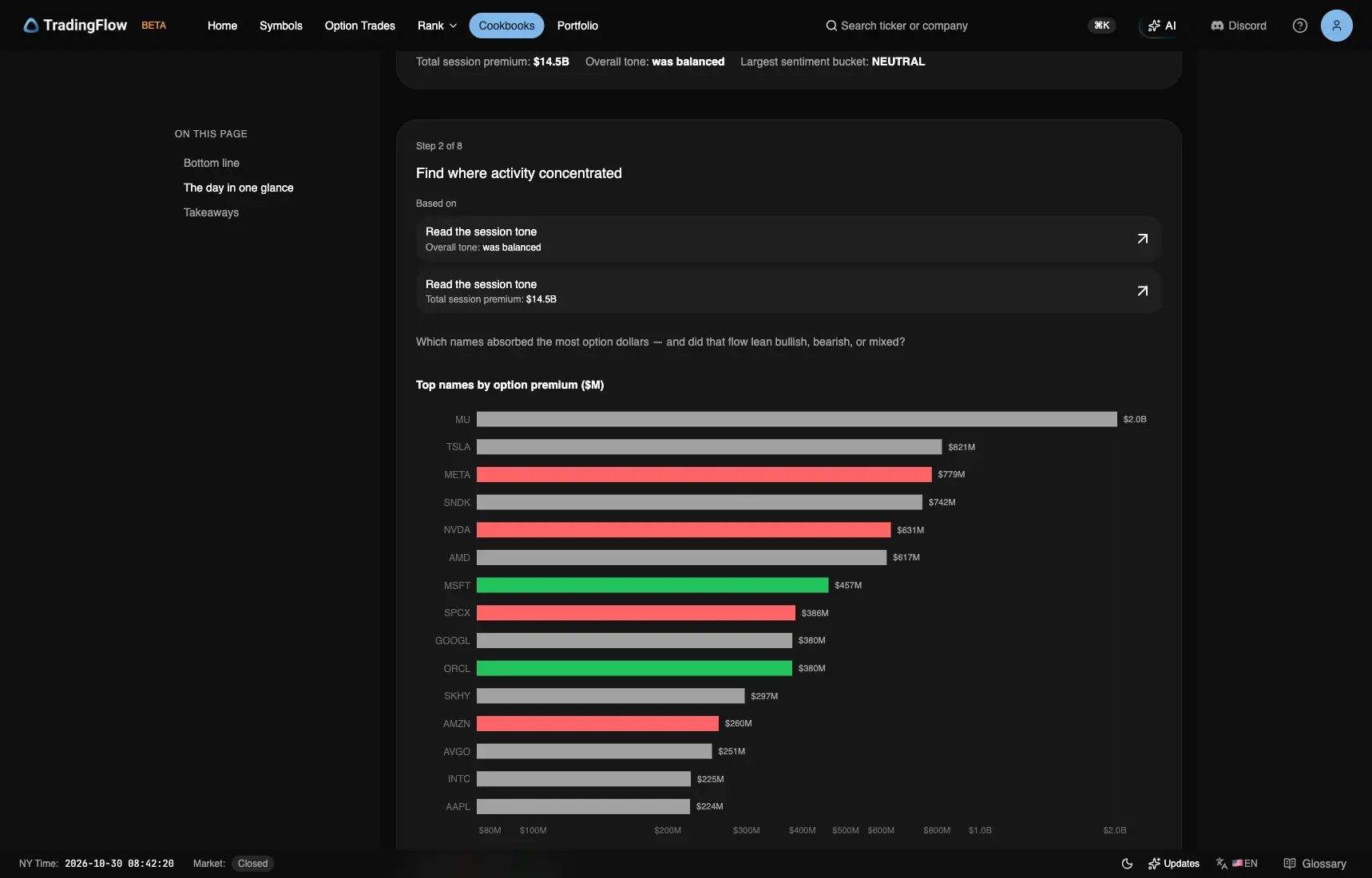Select the red NVDA premium bar
1372x878 pixels.
[684, 530]
